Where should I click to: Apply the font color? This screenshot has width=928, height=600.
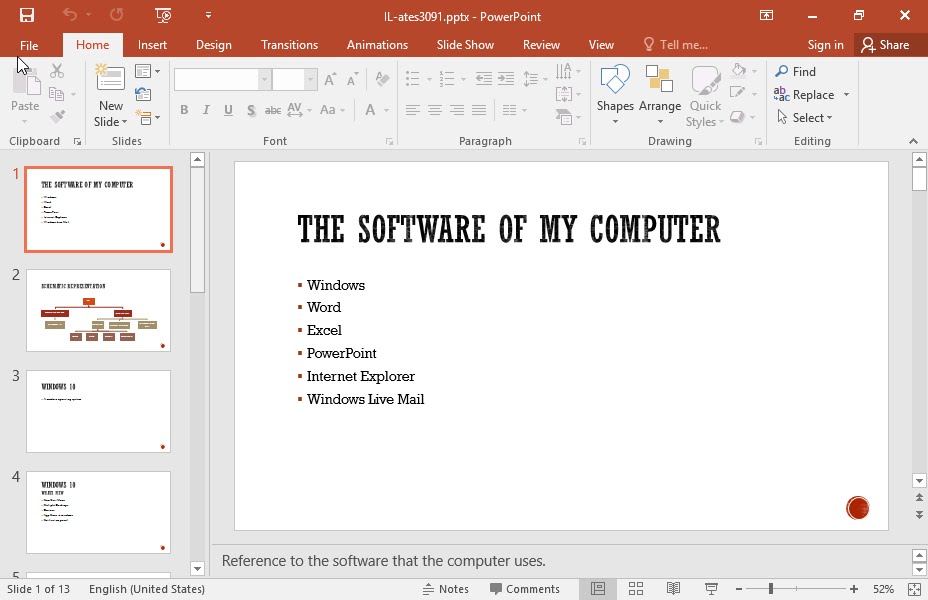coord(370,110)
